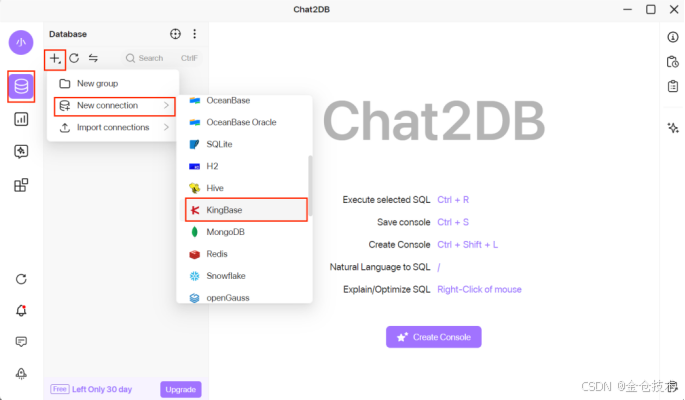685x400 pixels.
Task: Click the rocket icon in sidebar
Action: (21, 373)
